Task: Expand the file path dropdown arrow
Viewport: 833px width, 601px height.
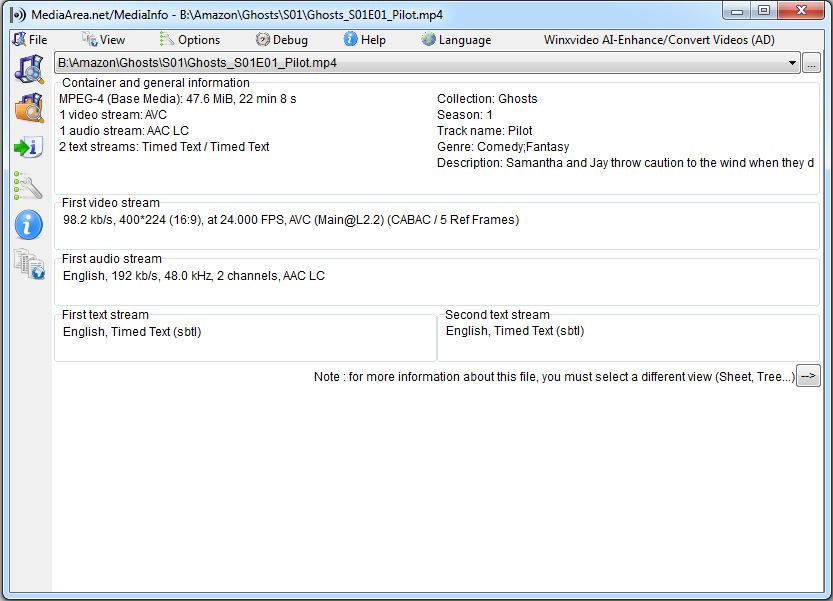Action: (x=793, y=63)
